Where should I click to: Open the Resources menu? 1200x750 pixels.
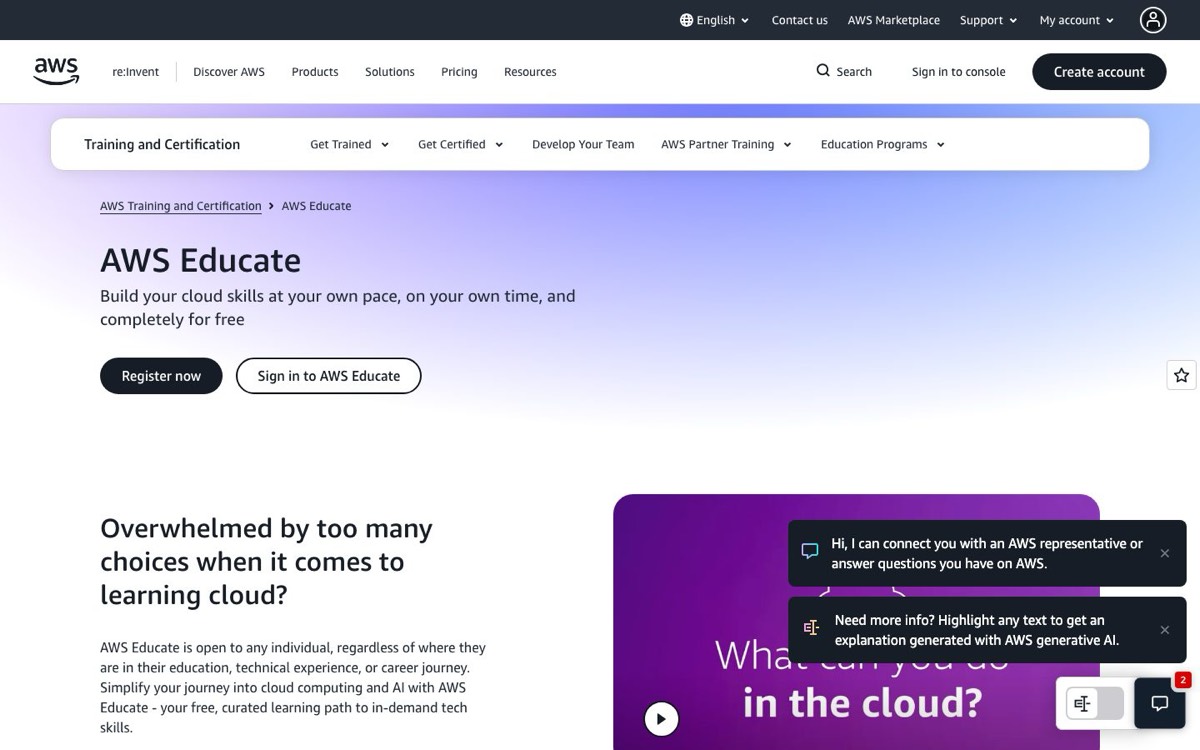pos(530,72)
